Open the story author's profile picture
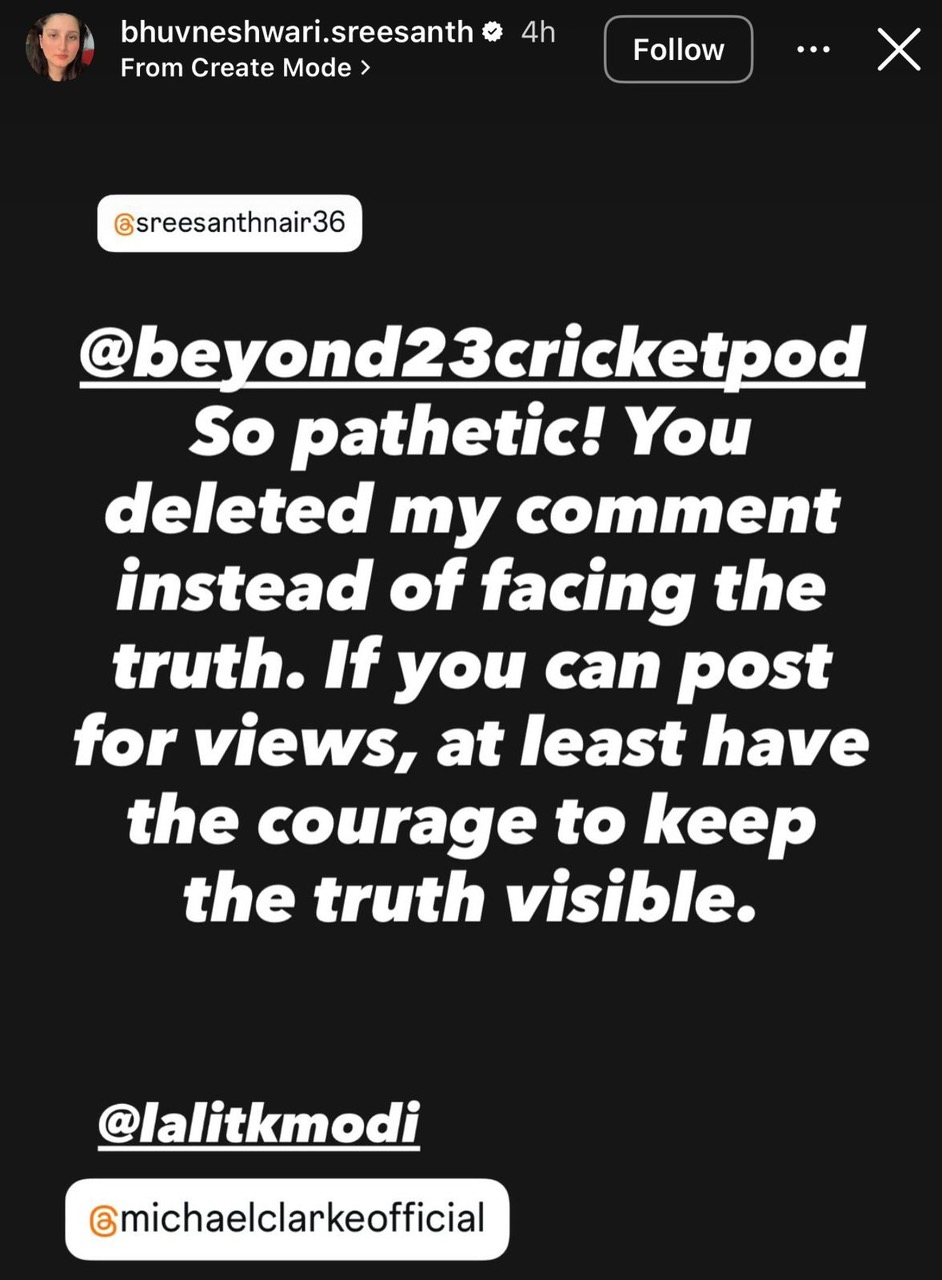Screen dimensions: 942x1280 [60, 47]
